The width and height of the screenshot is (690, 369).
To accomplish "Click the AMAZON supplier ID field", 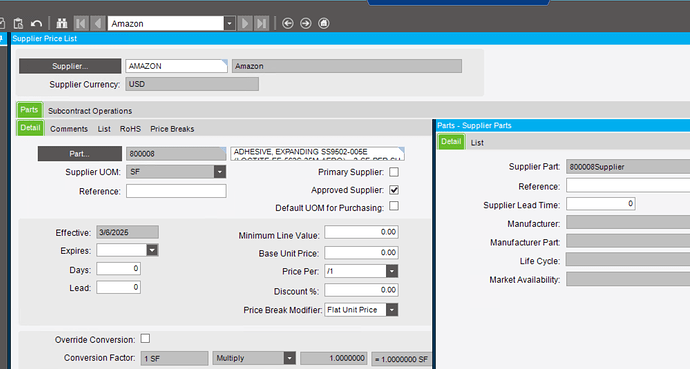I will 176,66.
